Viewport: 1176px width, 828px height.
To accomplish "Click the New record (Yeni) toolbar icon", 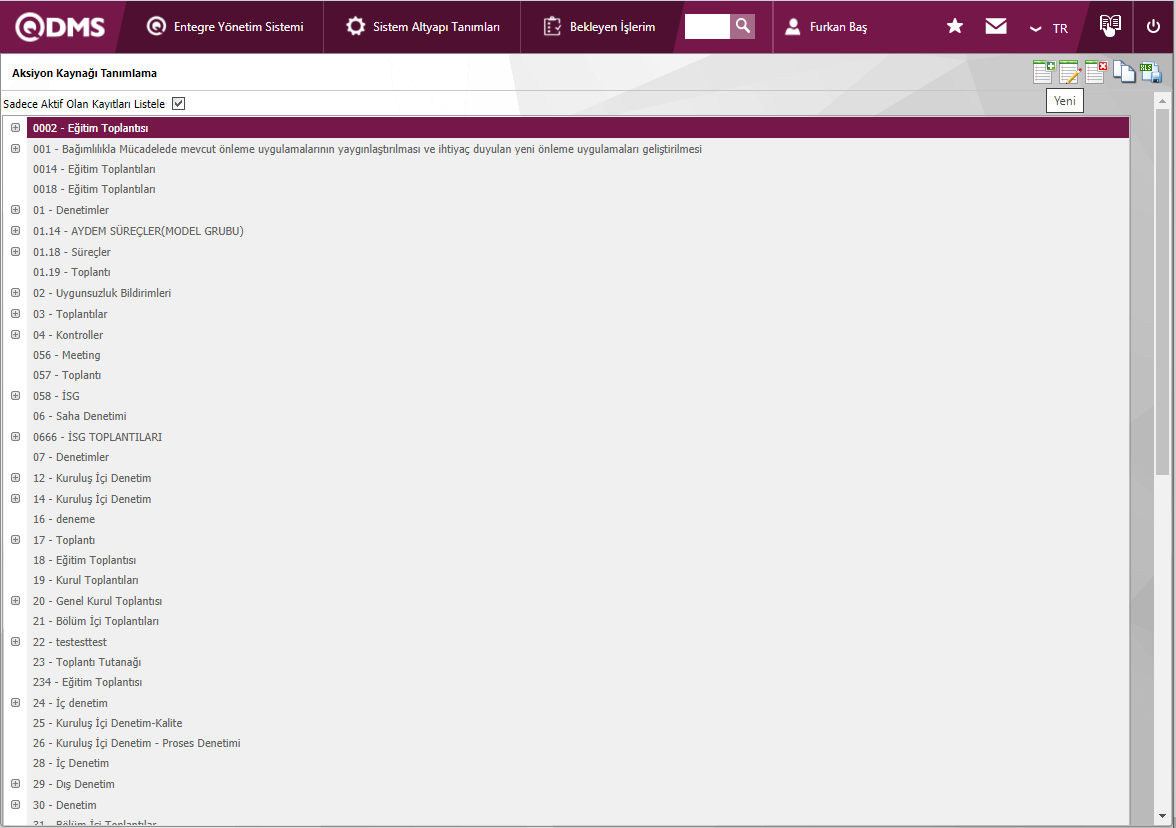I will (x=1043, y=72).
